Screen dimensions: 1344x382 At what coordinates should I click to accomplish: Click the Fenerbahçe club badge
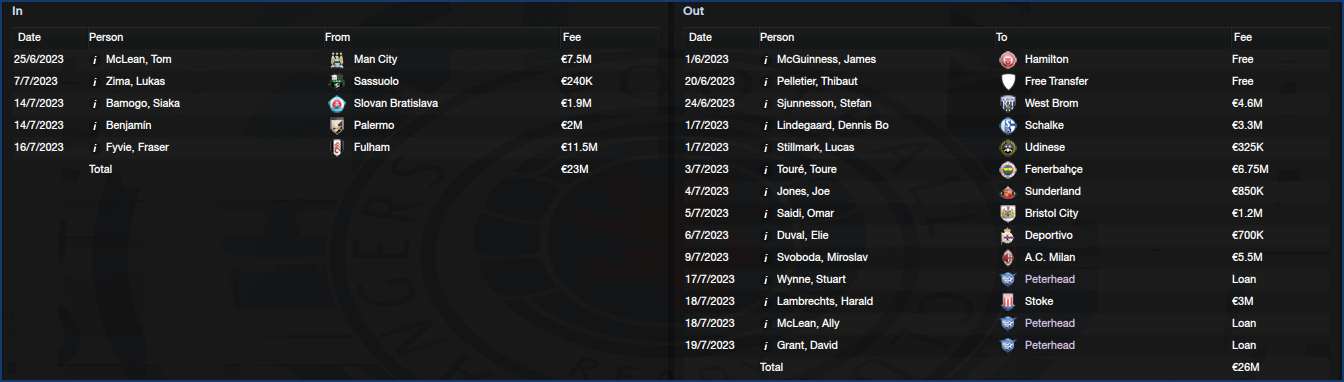pos(1008,169)
